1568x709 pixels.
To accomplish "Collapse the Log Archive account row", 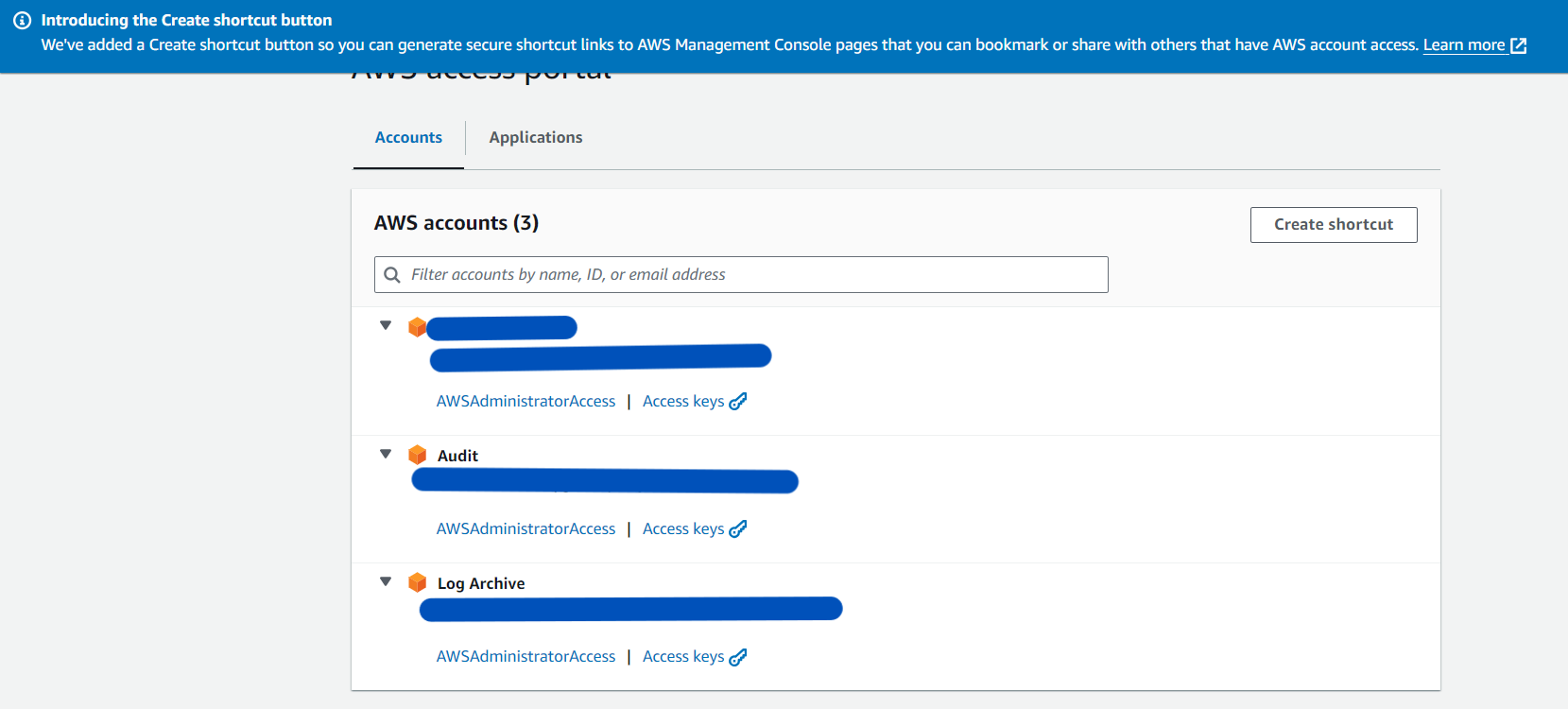I will point(386,581).
